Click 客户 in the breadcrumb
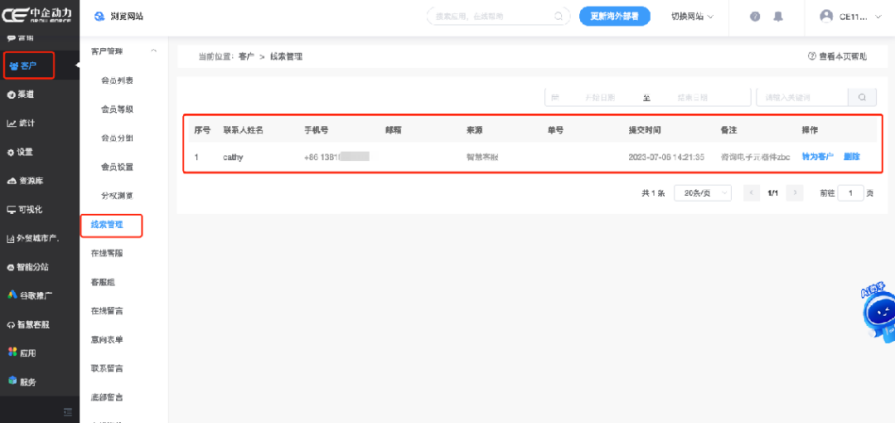 246,57
